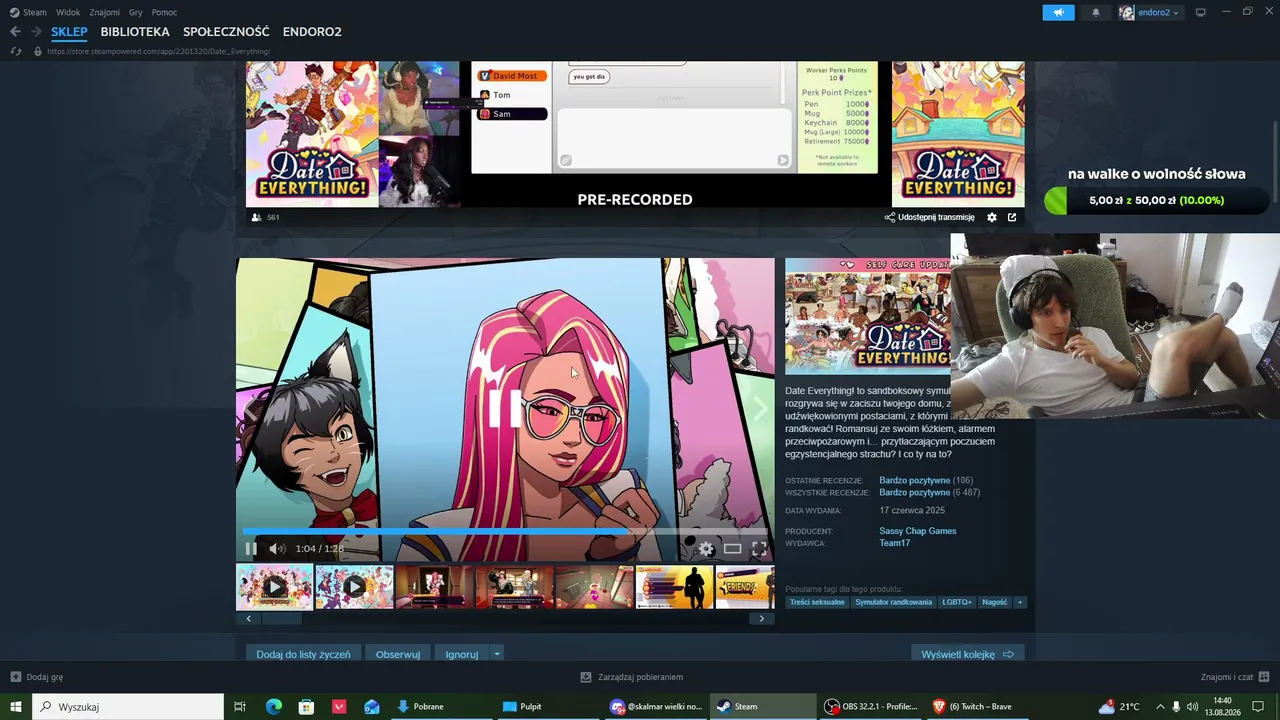1280x720 pixels.
Task: Open the Widok menu
Action: point(68,12)
